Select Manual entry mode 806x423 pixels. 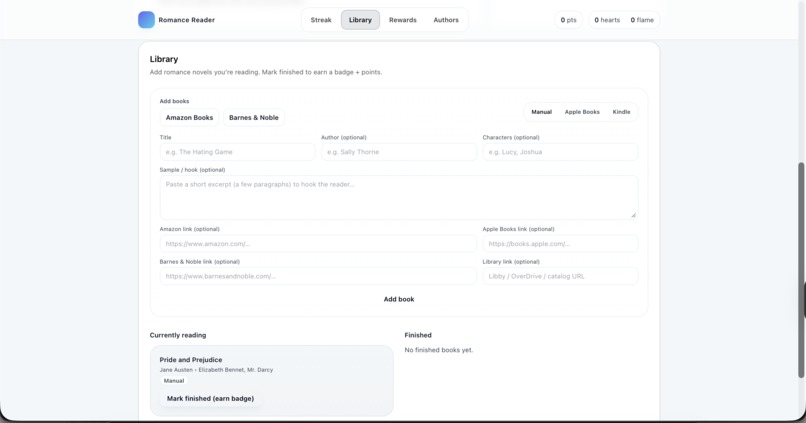(x=541, y=112)
